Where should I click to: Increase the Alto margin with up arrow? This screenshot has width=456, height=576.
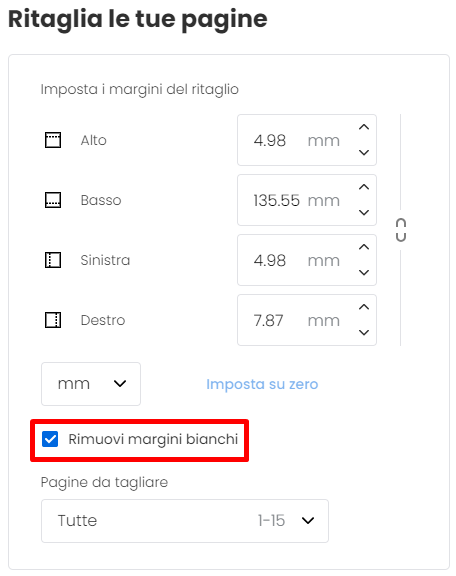coord(364,127)
